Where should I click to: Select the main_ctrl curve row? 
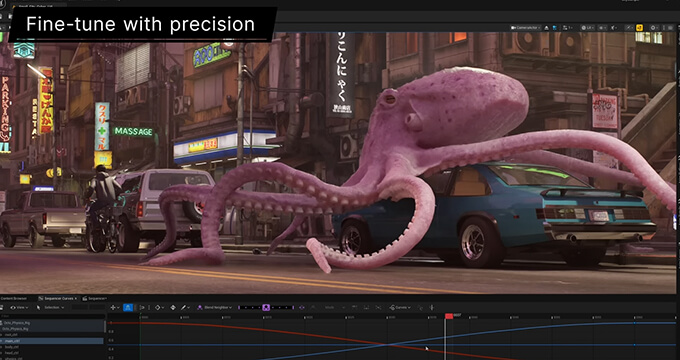click(x=52, y=341)
